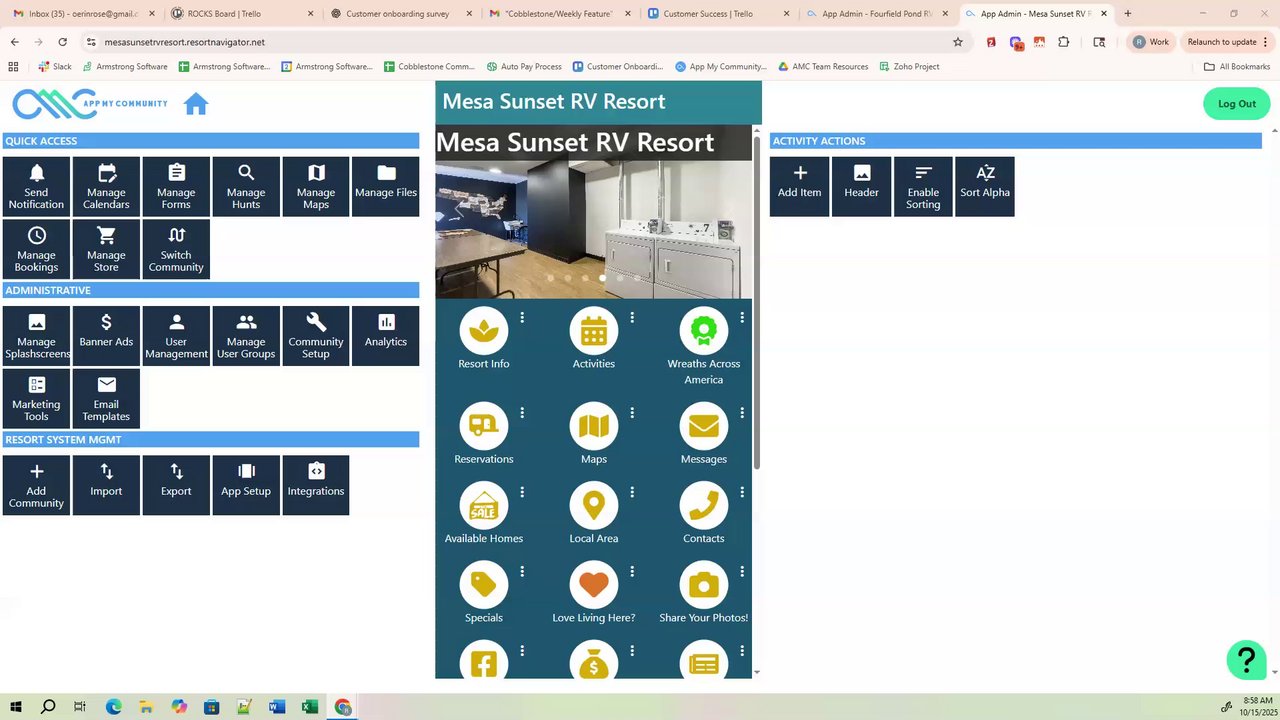This screenshot has width=1280, height=720.
Task: Expand three-dot menu beside Contacts
Action: click(742, 492)
